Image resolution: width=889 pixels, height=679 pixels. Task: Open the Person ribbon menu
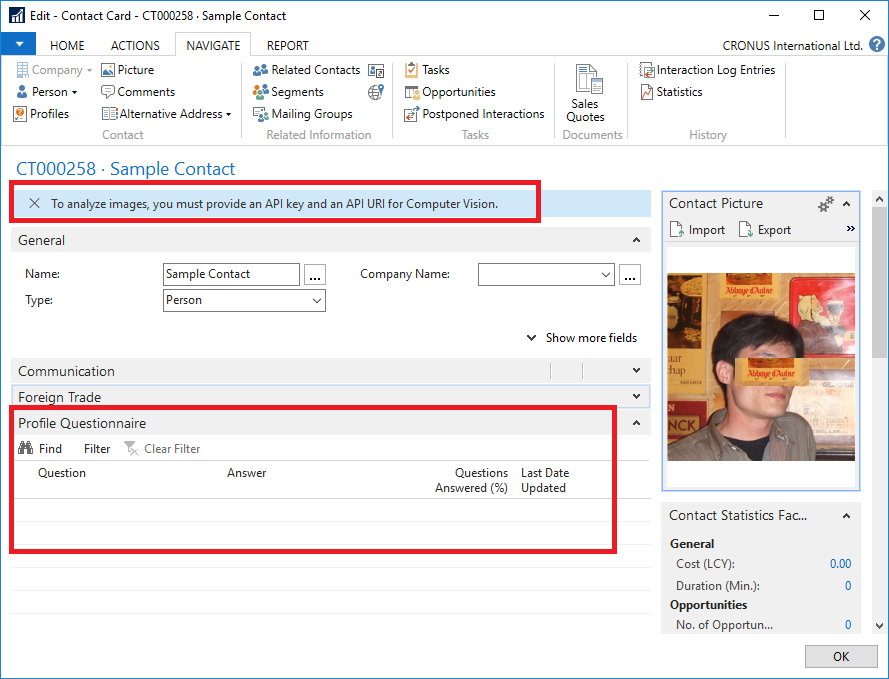coord(46,92)
